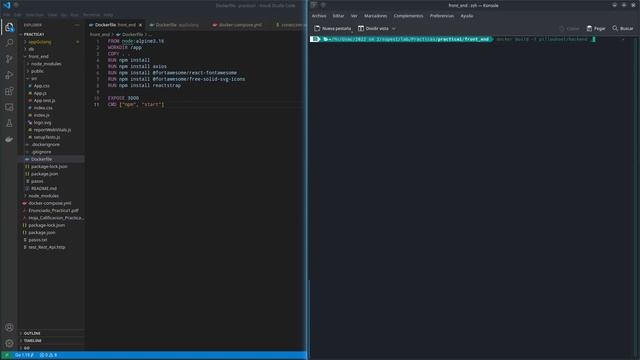Open the Testing flask view

point(9,123)
